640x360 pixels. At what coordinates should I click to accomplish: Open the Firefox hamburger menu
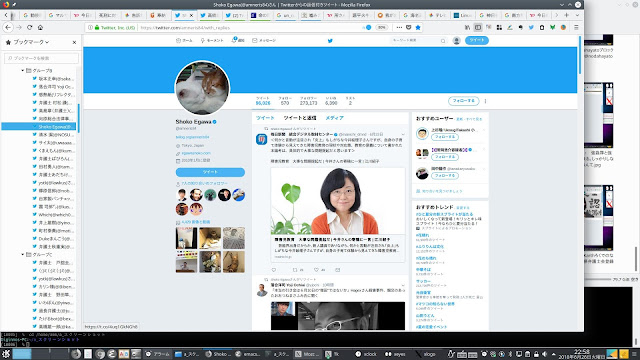576,27
